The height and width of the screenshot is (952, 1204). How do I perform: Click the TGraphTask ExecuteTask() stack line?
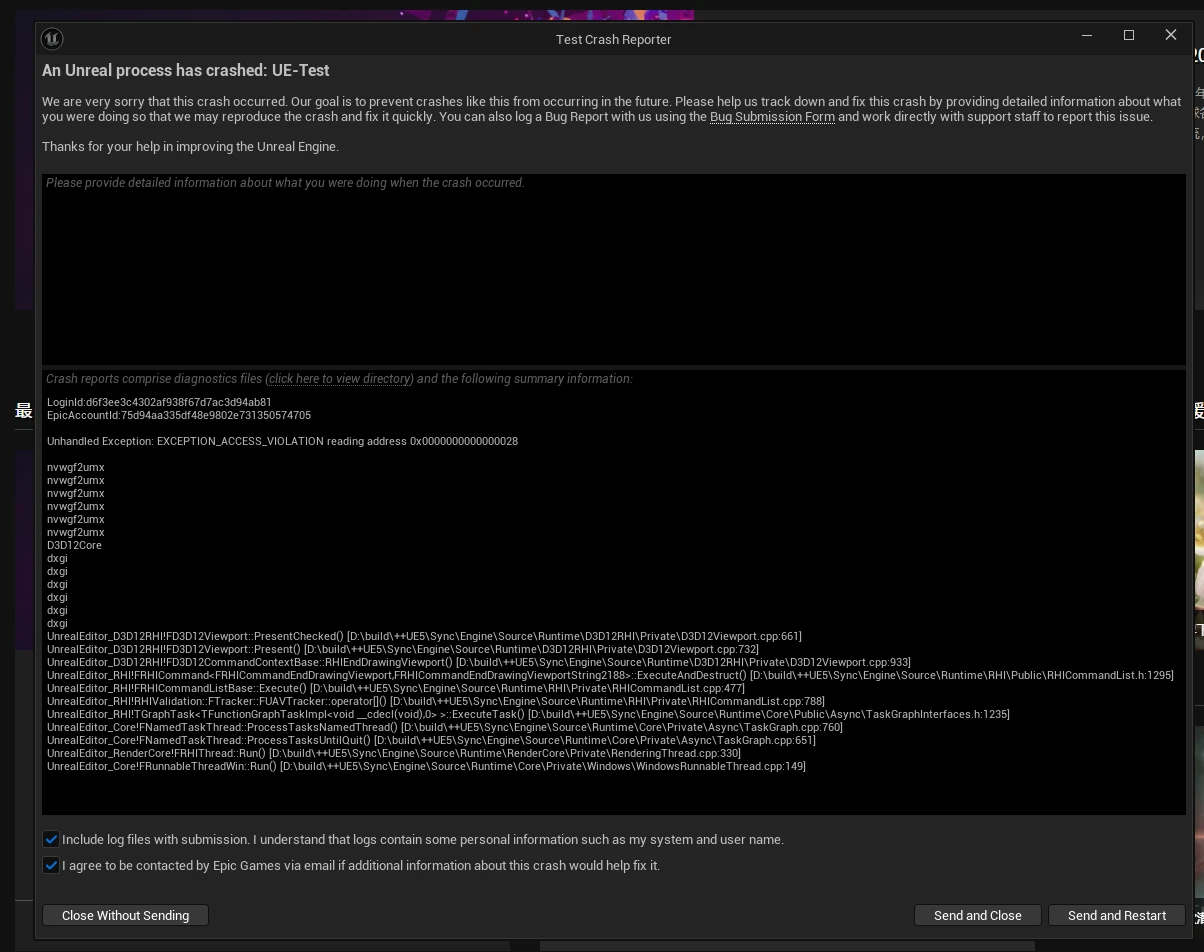528,714
